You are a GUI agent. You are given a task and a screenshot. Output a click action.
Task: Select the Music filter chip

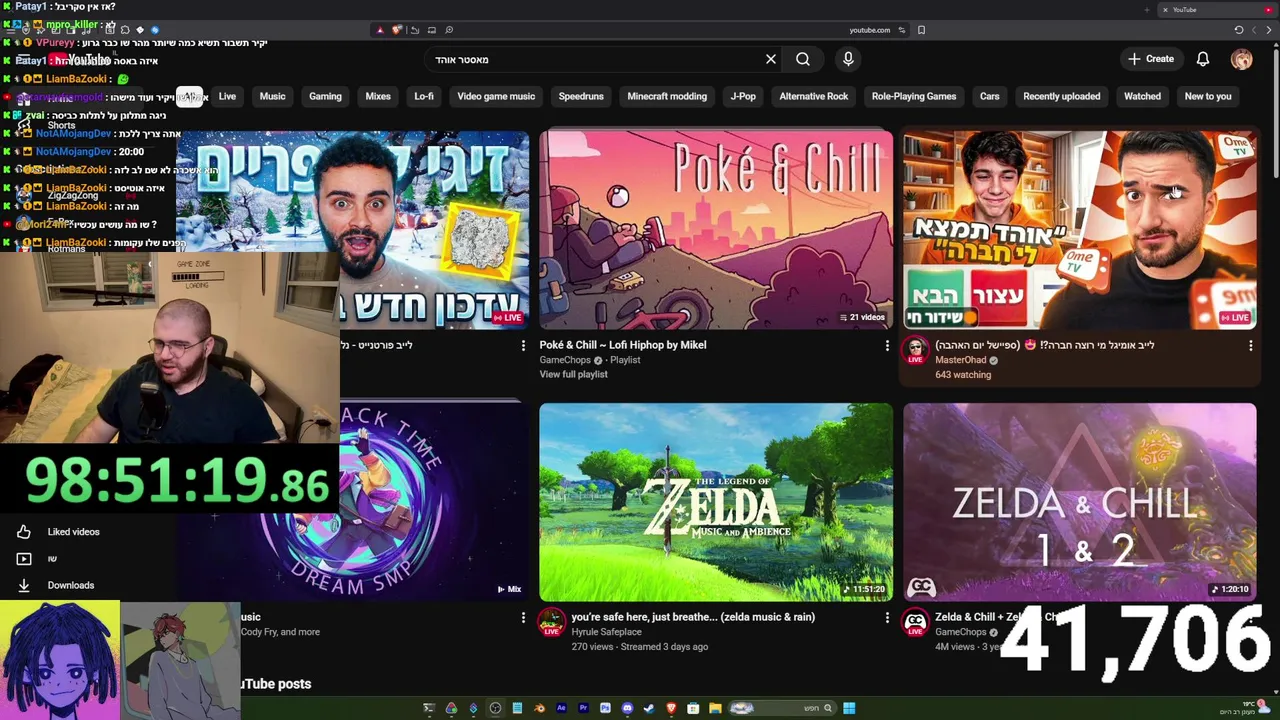click(272, 96)
